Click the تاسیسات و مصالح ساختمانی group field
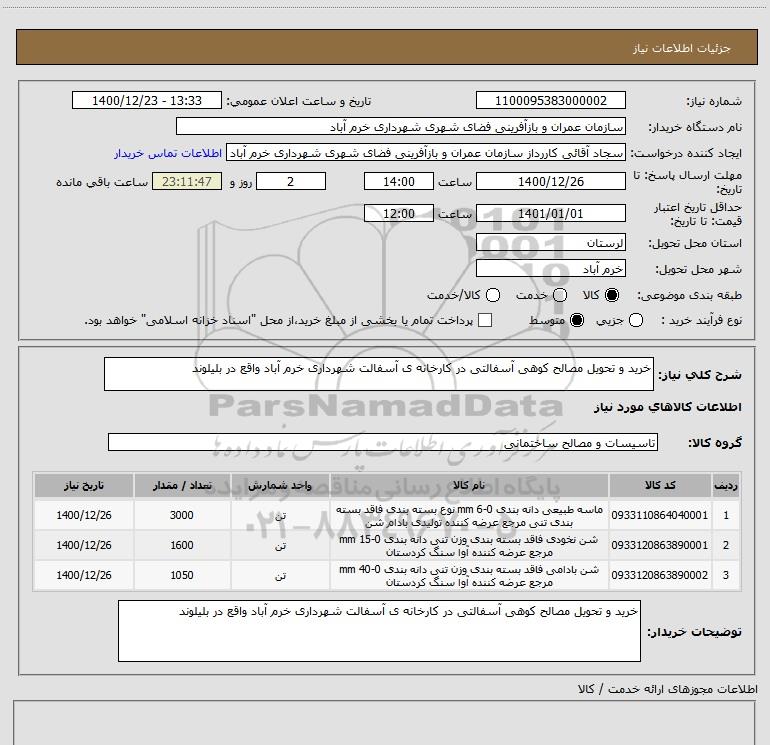The height and width of the screenshot is (745, 770). point(383,442)
